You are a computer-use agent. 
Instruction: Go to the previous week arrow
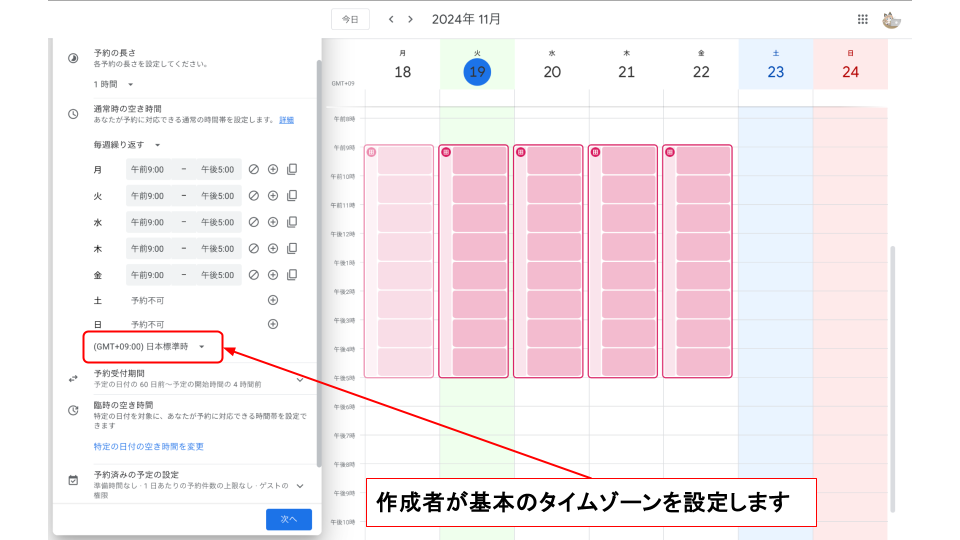coord(391,19)
